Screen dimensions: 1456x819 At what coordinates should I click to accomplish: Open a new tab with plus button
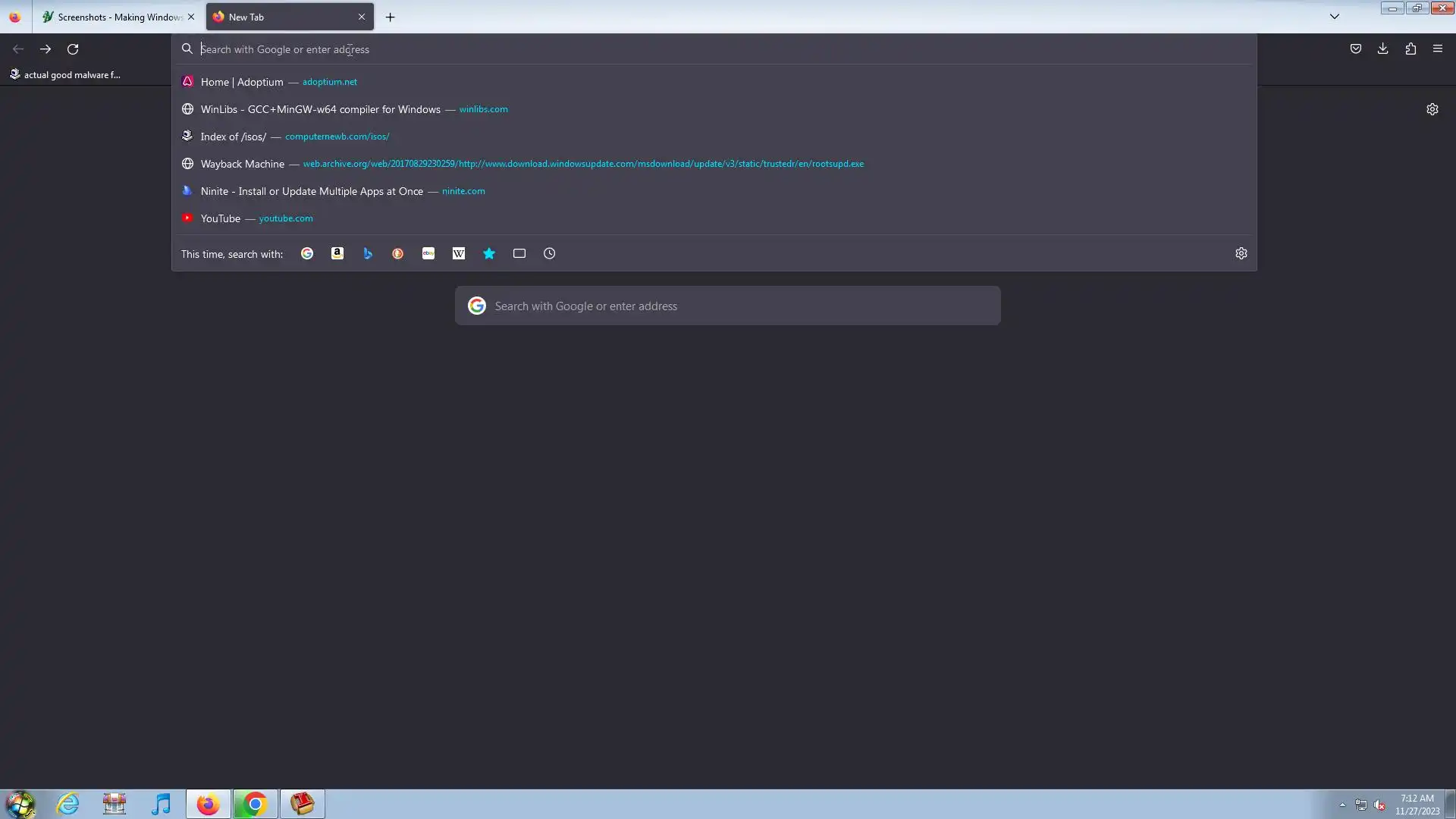(391, 17)
